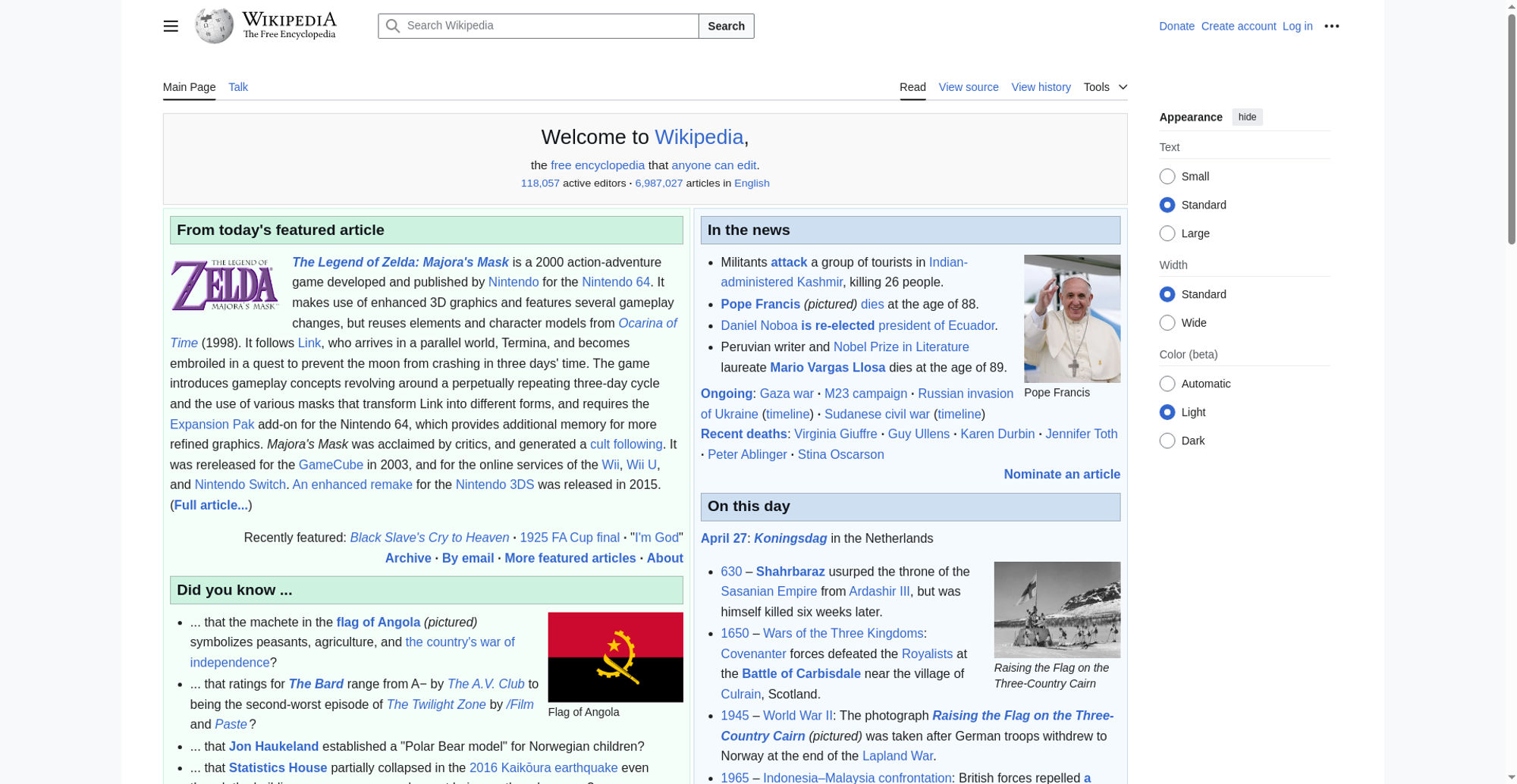Open the Nintendo 64 link
The width and height of the screenshot is (1517, 784).
click(x=616, y=282)
